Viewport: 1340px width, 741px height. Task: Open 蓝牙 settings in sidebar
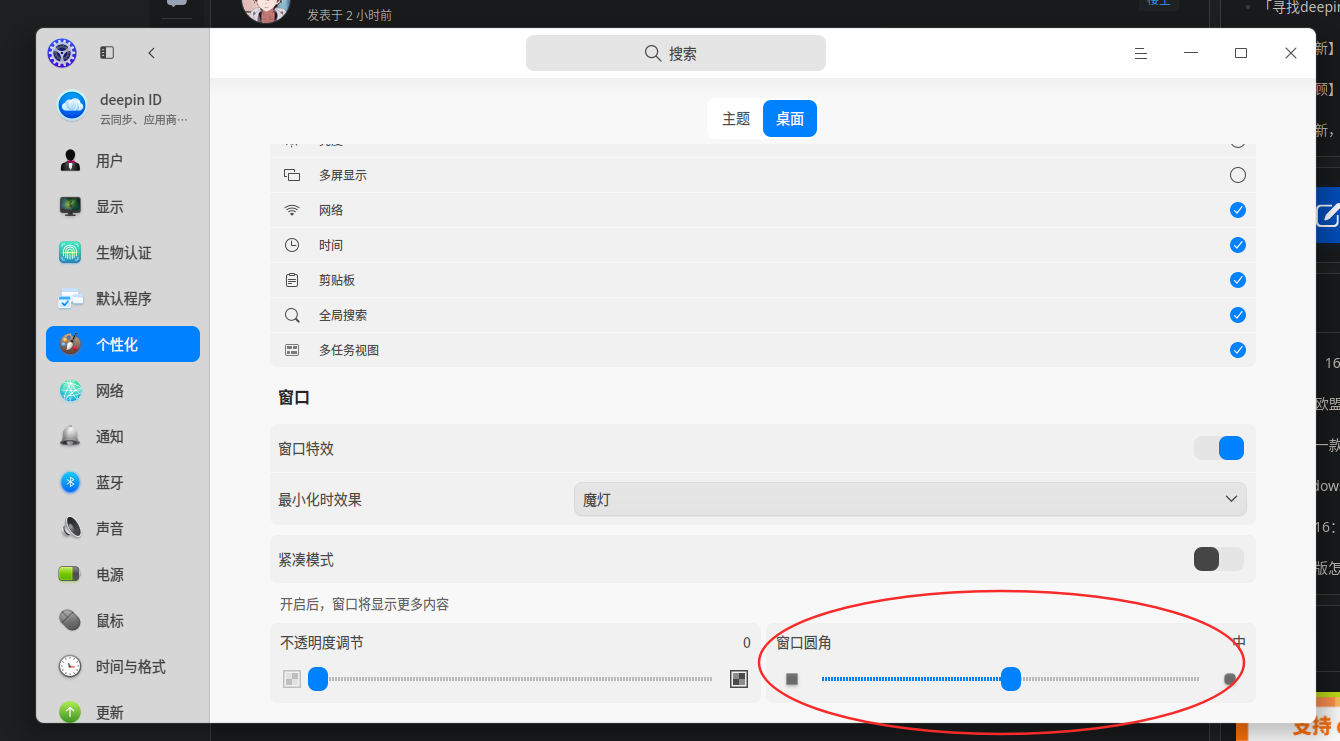pyautogui.click(x=123, y=483)
